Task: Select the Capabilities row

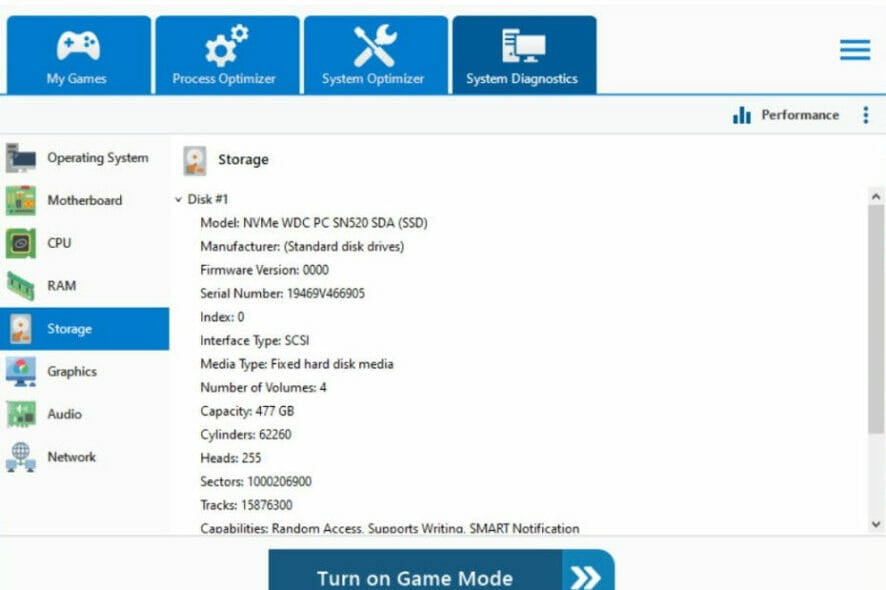Action: tap(390, 528)
